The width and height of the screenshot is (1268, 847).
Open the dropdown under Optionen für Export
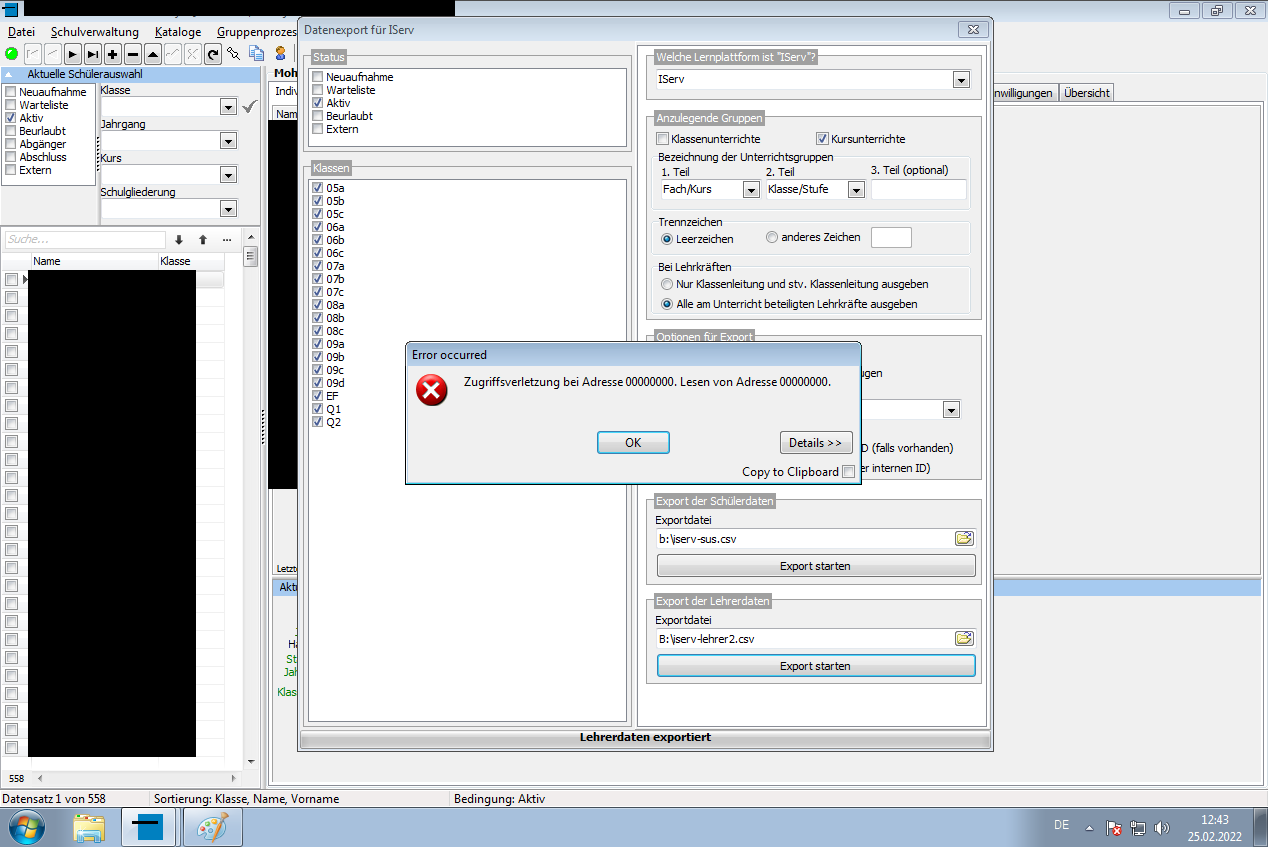coord(951,409)
